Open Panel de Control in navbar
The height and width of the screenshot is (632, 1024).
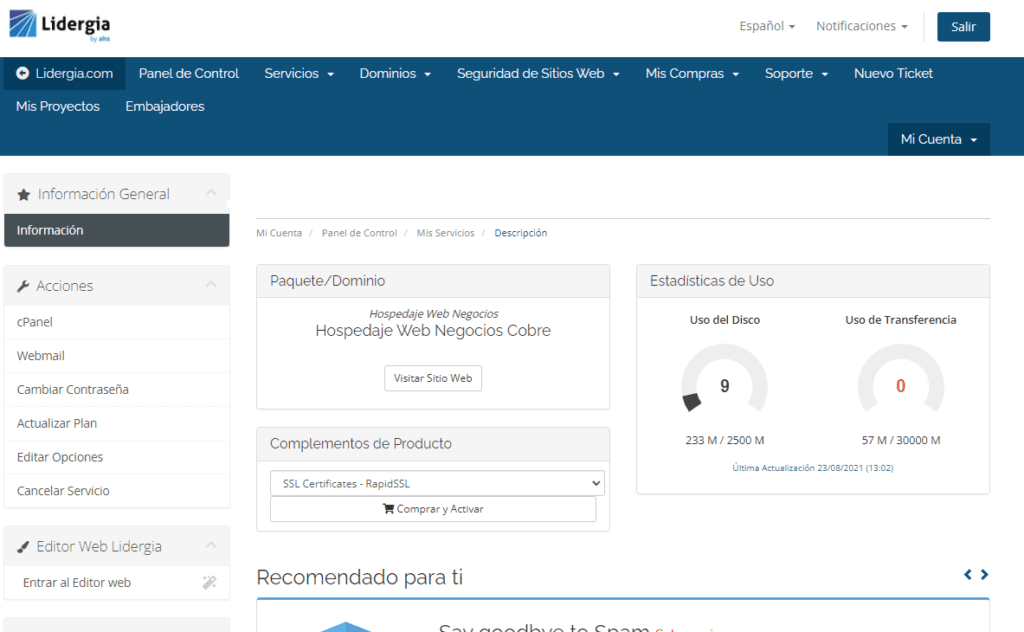189,73
